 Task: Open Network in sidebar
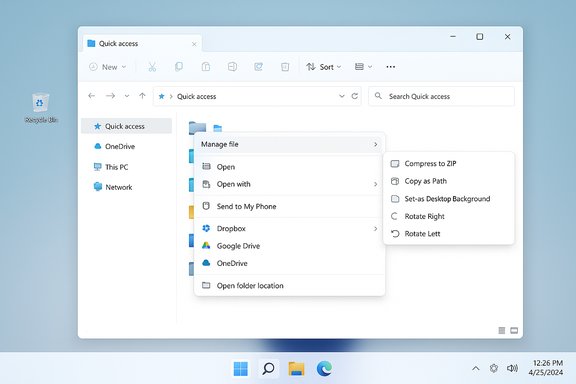click(126, 187)
